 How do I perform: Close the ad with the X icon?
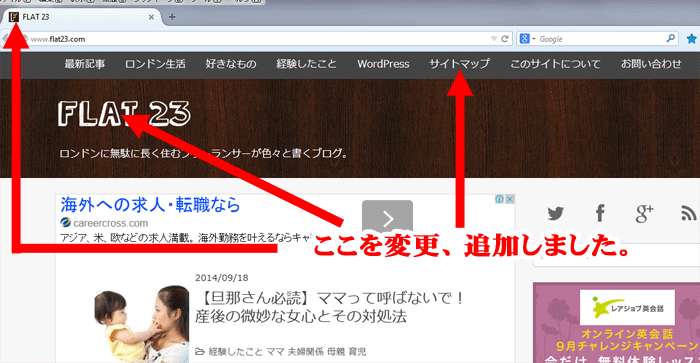(x=510, y=199)
